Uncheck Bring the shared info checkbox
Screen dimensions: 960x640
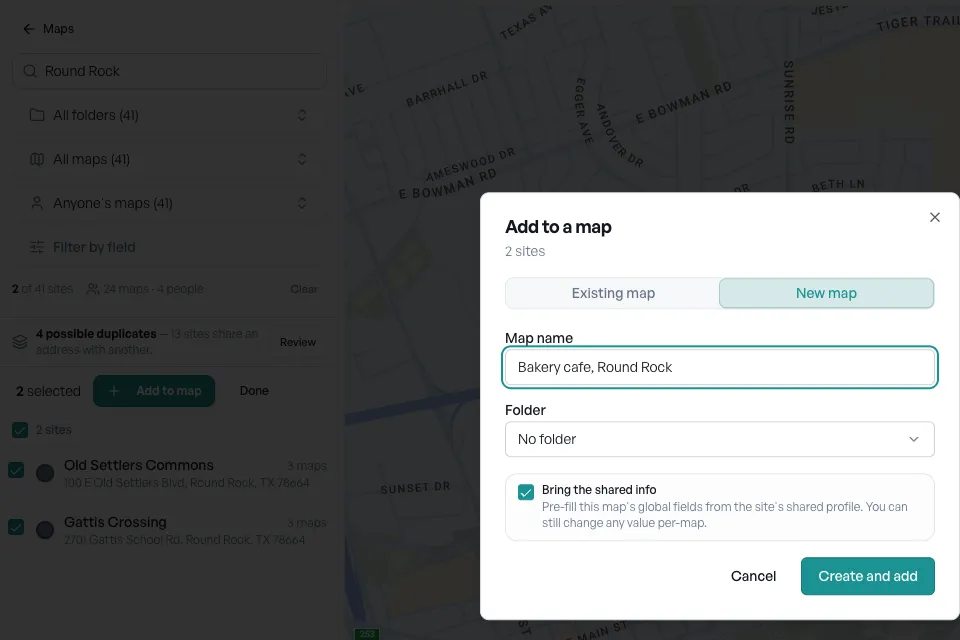pyautogui.click(x=525, y=492)
